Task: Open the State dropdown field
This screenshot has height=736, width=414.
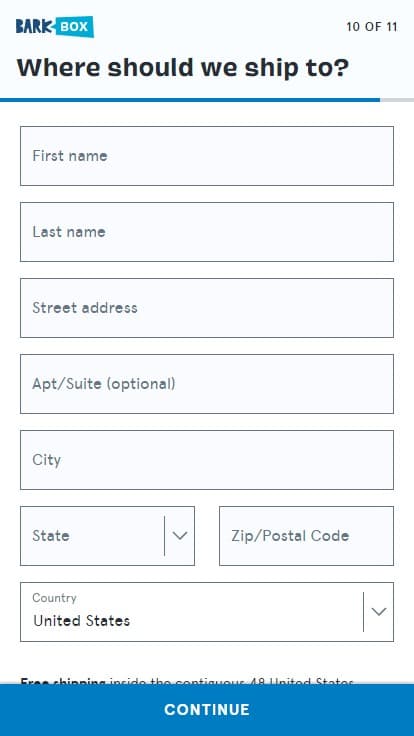Action: point(107,536)
